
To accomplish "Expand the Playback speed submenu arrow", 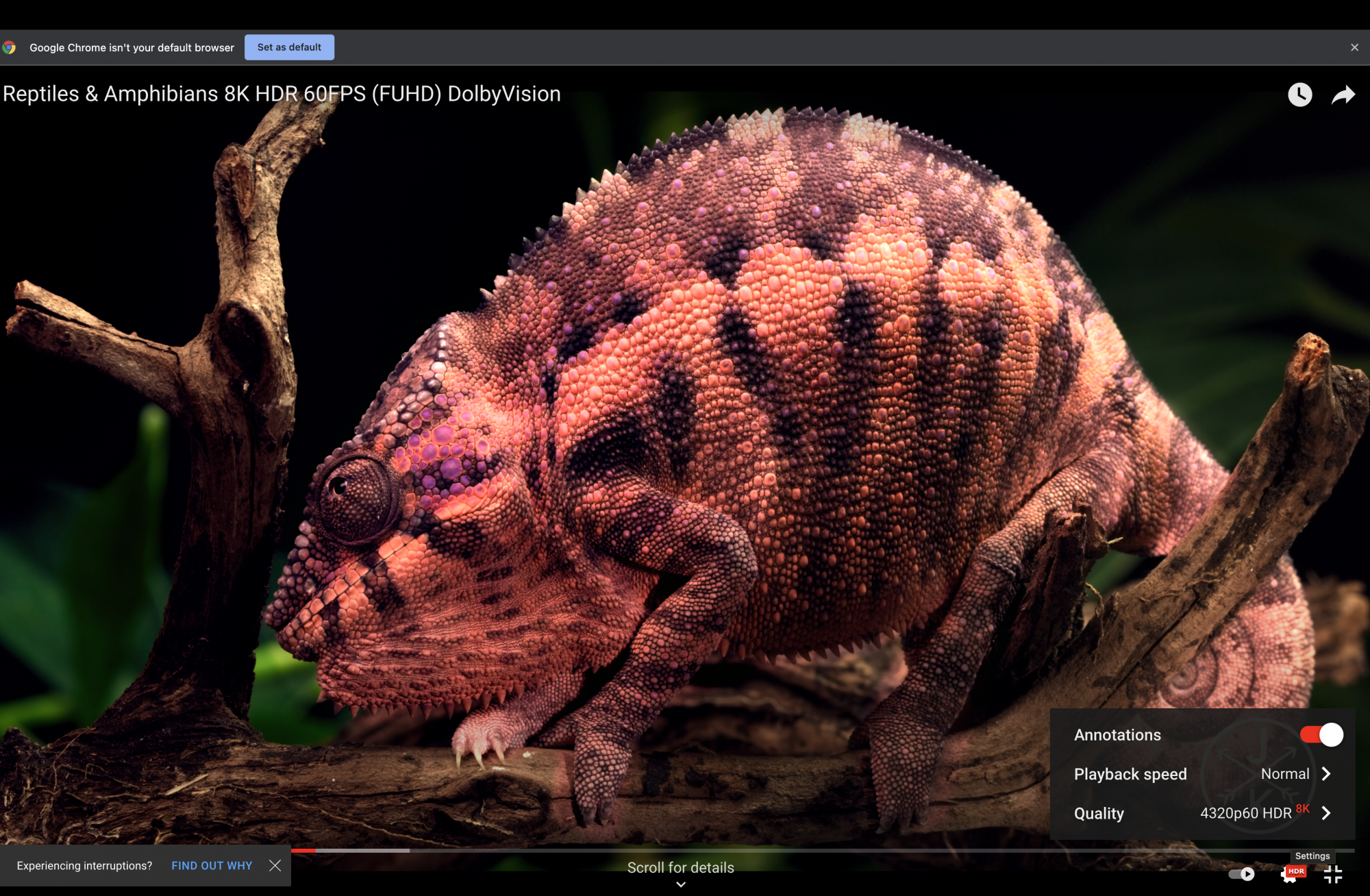I will (x=1327, y=773).
